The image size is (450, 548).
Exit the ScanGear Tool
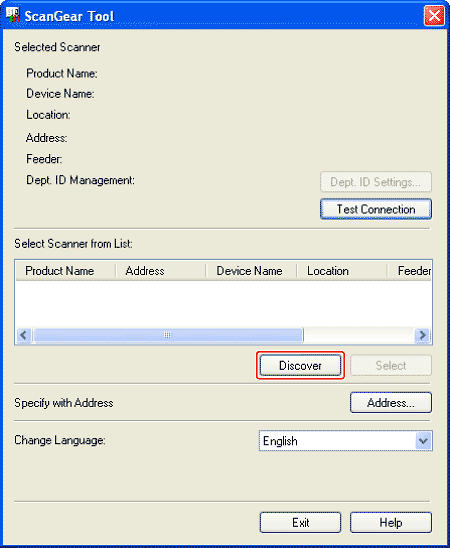300,522
